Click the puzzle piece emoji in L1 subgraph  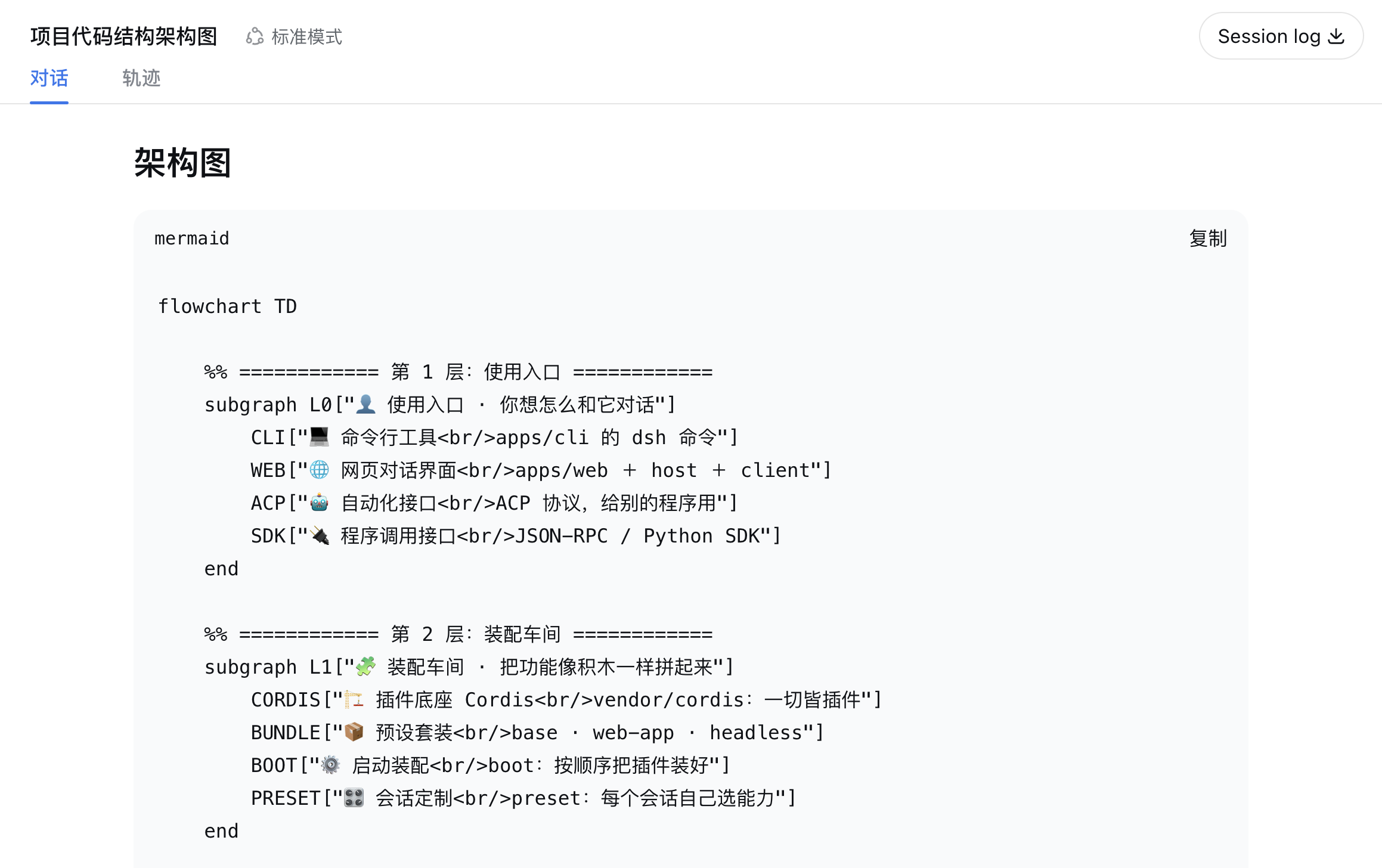(366, 666)
